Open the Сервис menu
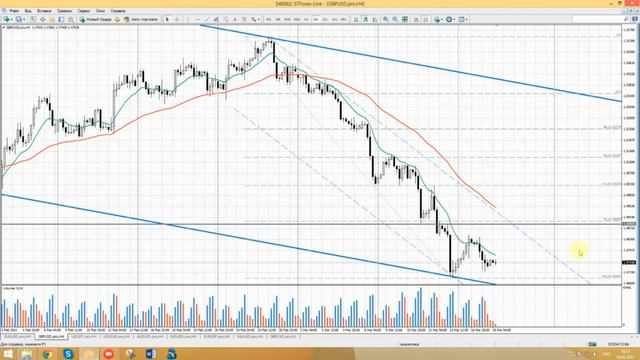Viewport: 640px width, 360px height. [x=84, y=11]
